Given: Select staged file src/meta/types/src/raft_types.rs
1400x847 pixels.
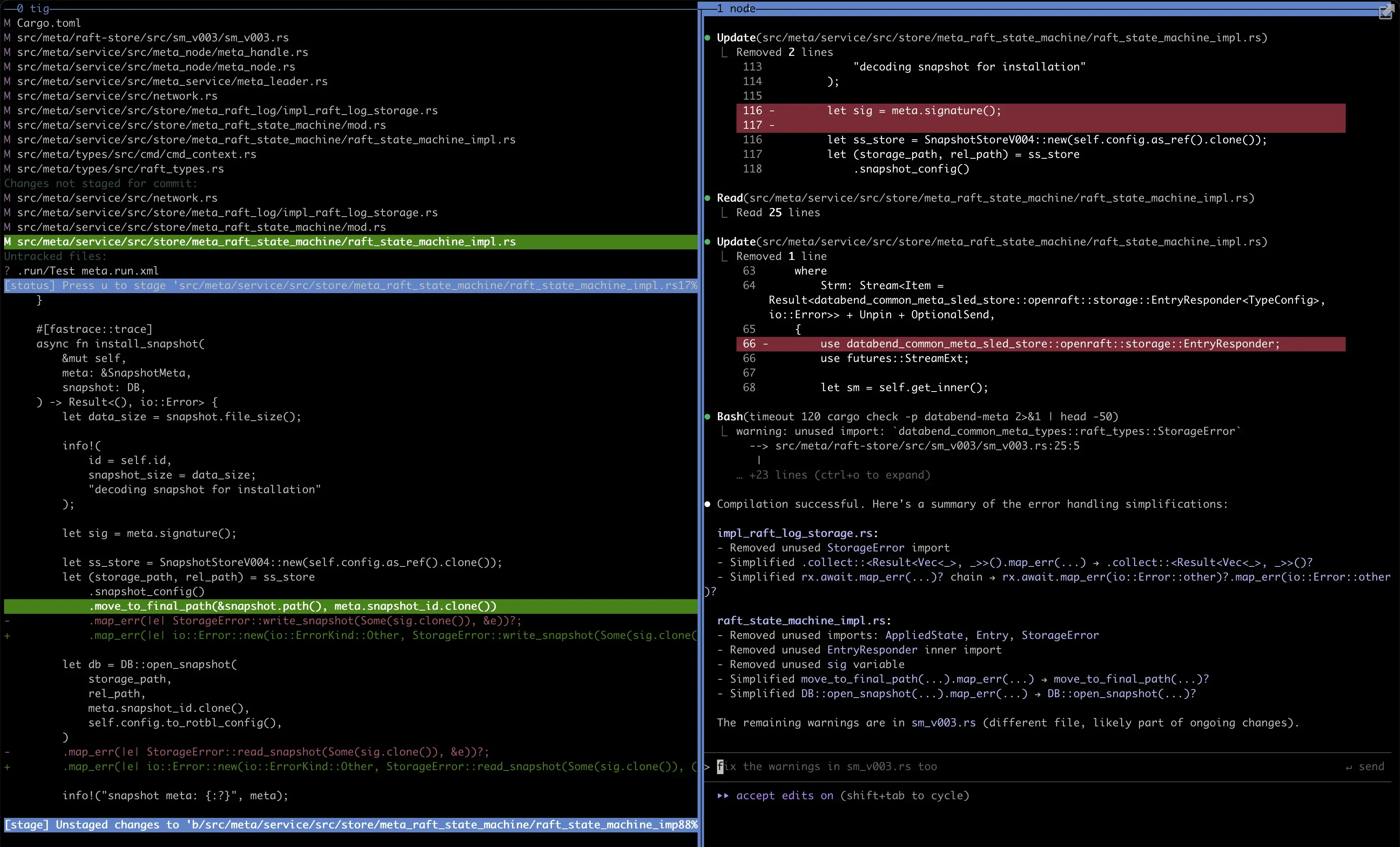Looking at the screenshot, I should pos(120,169).
